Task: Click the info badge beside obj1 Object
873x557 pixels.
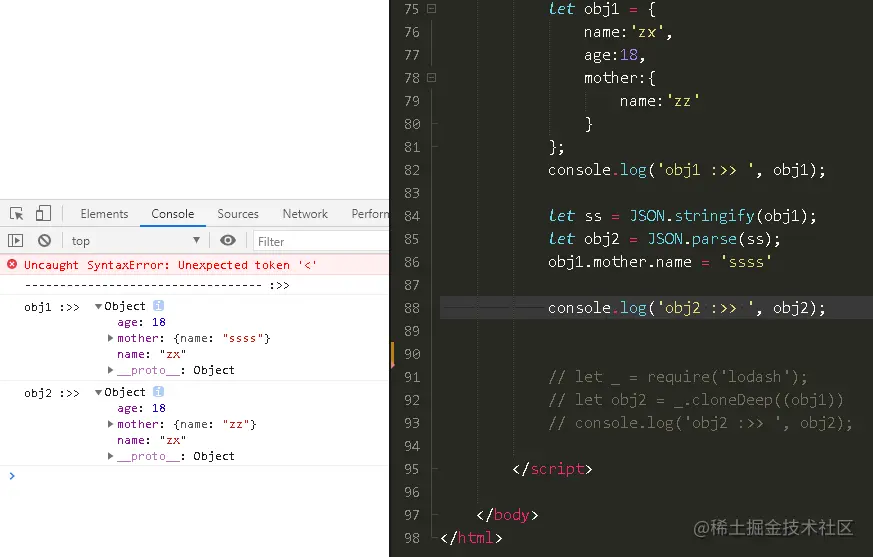Action: point(159,305)
